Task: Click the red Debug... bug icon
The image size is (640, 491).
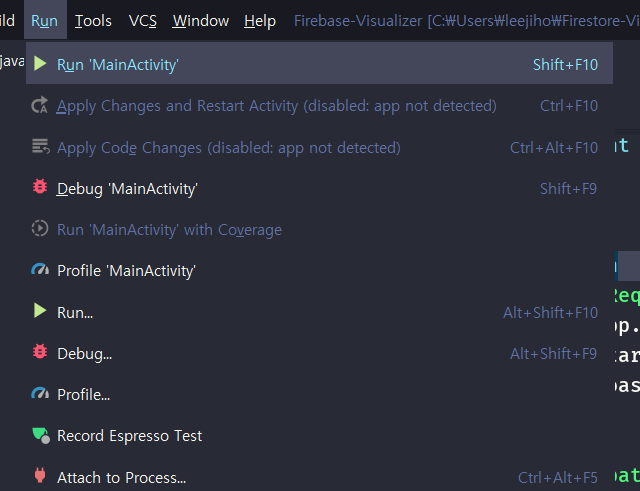Action: (40, 353)
